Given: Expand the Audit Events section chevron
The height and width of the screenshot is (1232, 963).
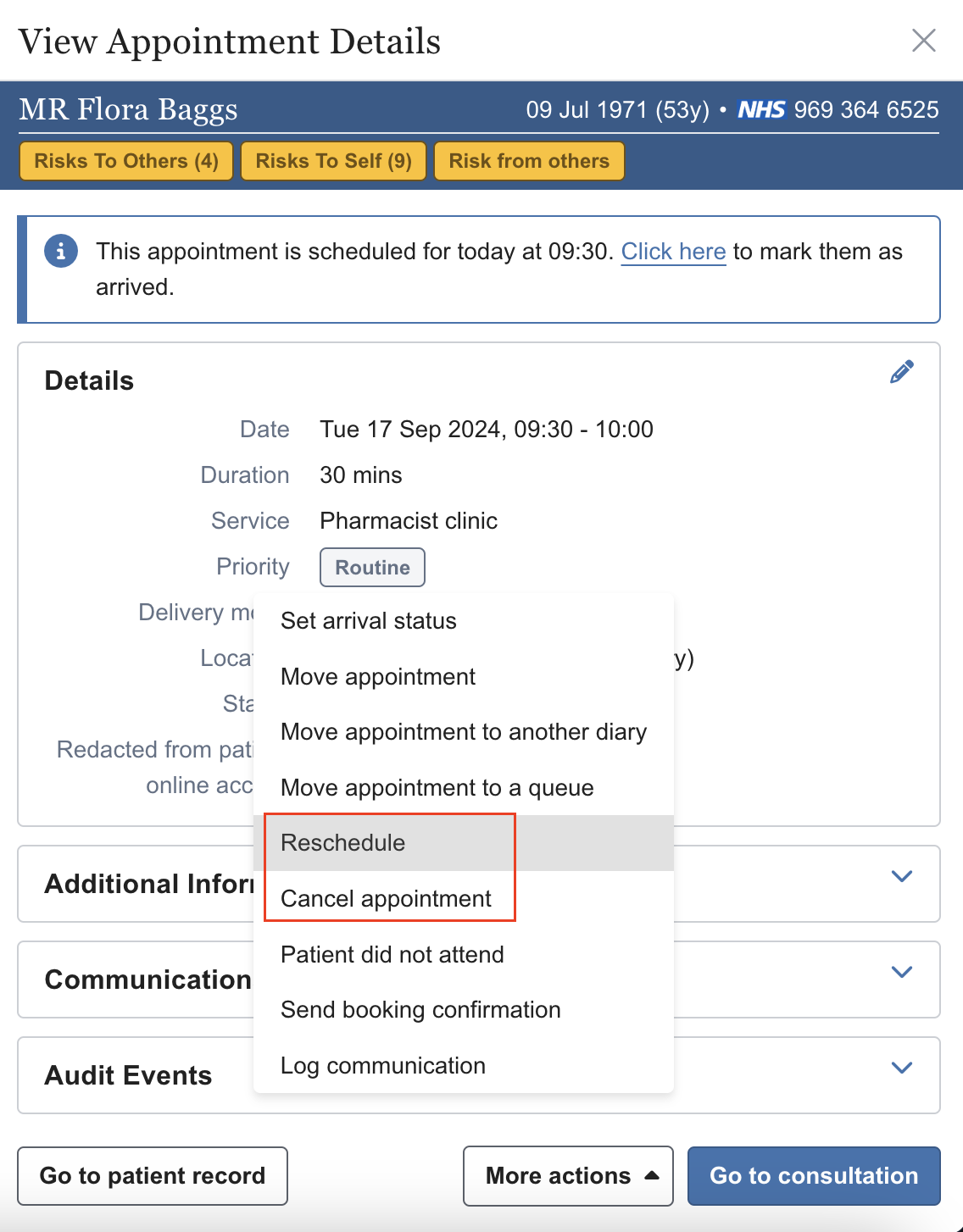Looking at the screenshot, I should (x=902, y=1068).
